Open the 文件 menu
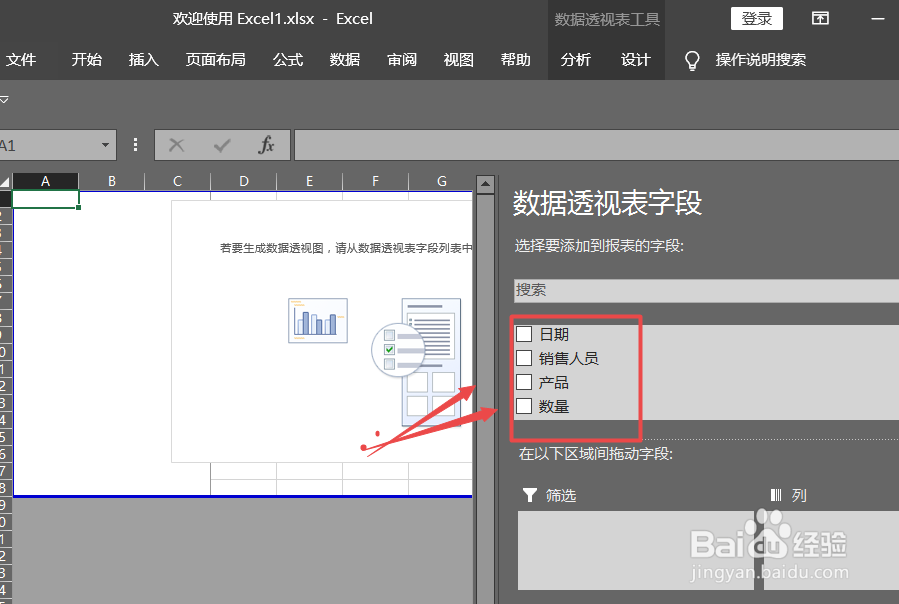Viewport: 899px width, 604px height. 22,60
